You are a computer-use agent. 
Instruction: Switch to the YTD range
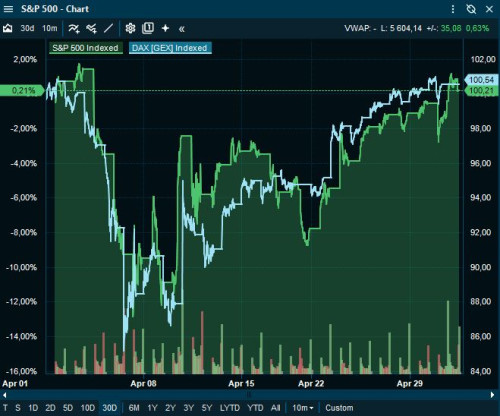pos(255,408)
